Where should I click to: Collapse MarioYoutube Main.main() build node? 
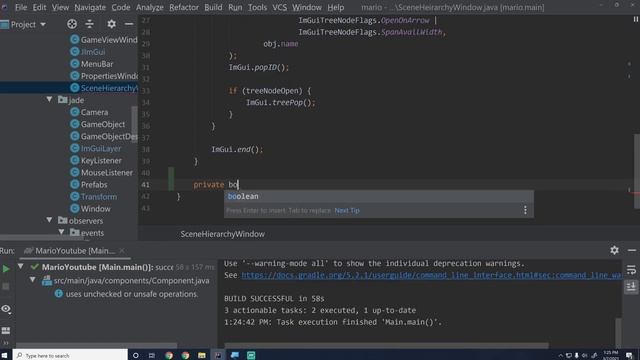click(x=20, y=267)
